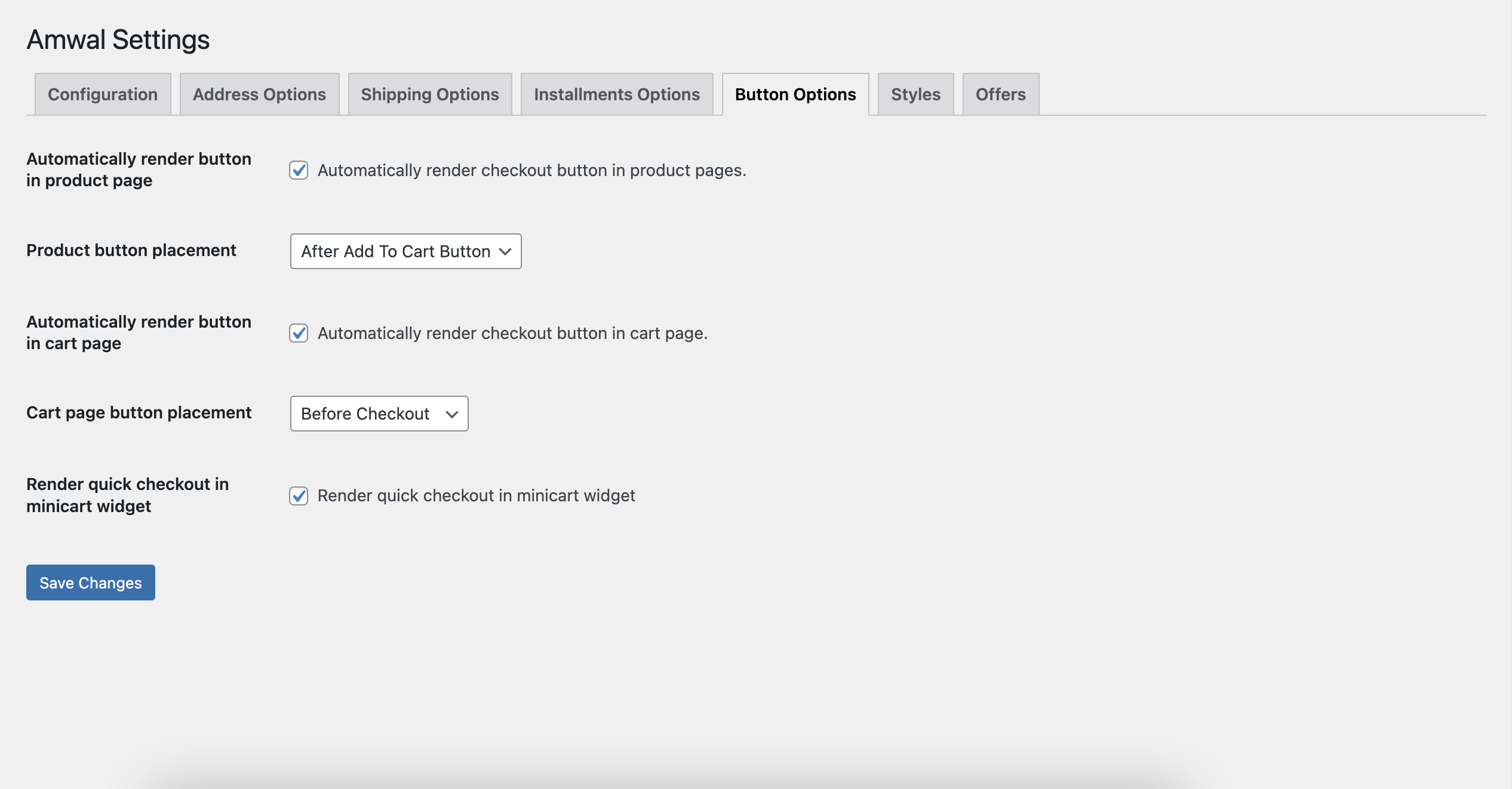Click 'Automatically render checkout button in product pages' label
The width and height of the screenshot is (1512, 789).
(531, 170)
